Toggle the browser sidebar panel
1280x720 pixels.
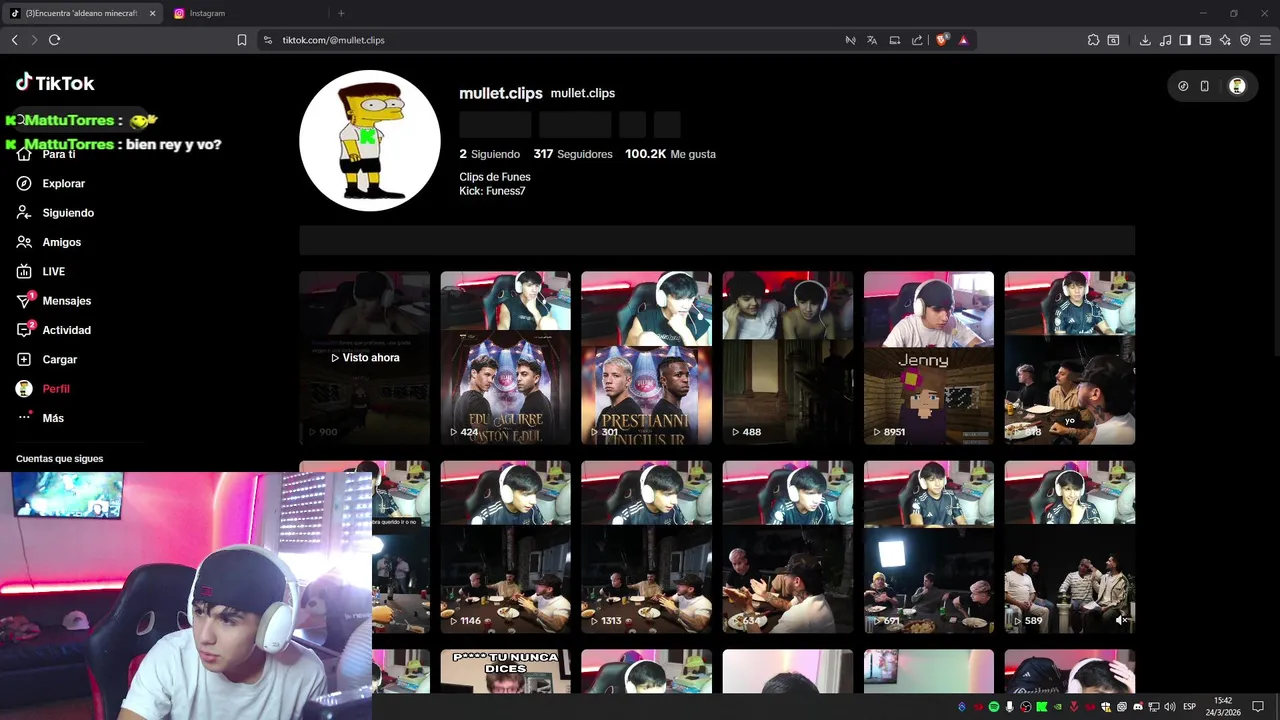[1185, 40]
